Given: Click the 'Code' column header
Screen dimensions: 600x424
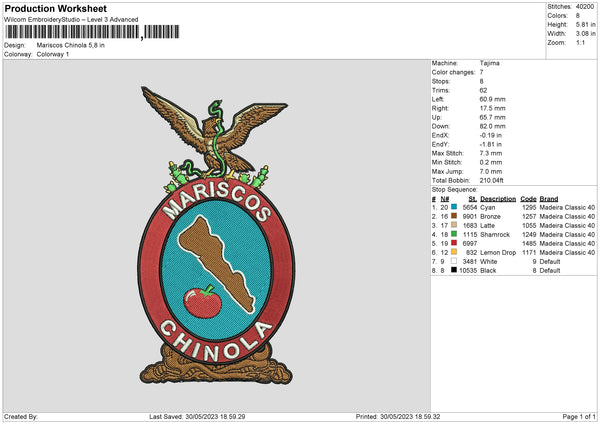Looking at the screenshot, I should [x=528, y=199].
